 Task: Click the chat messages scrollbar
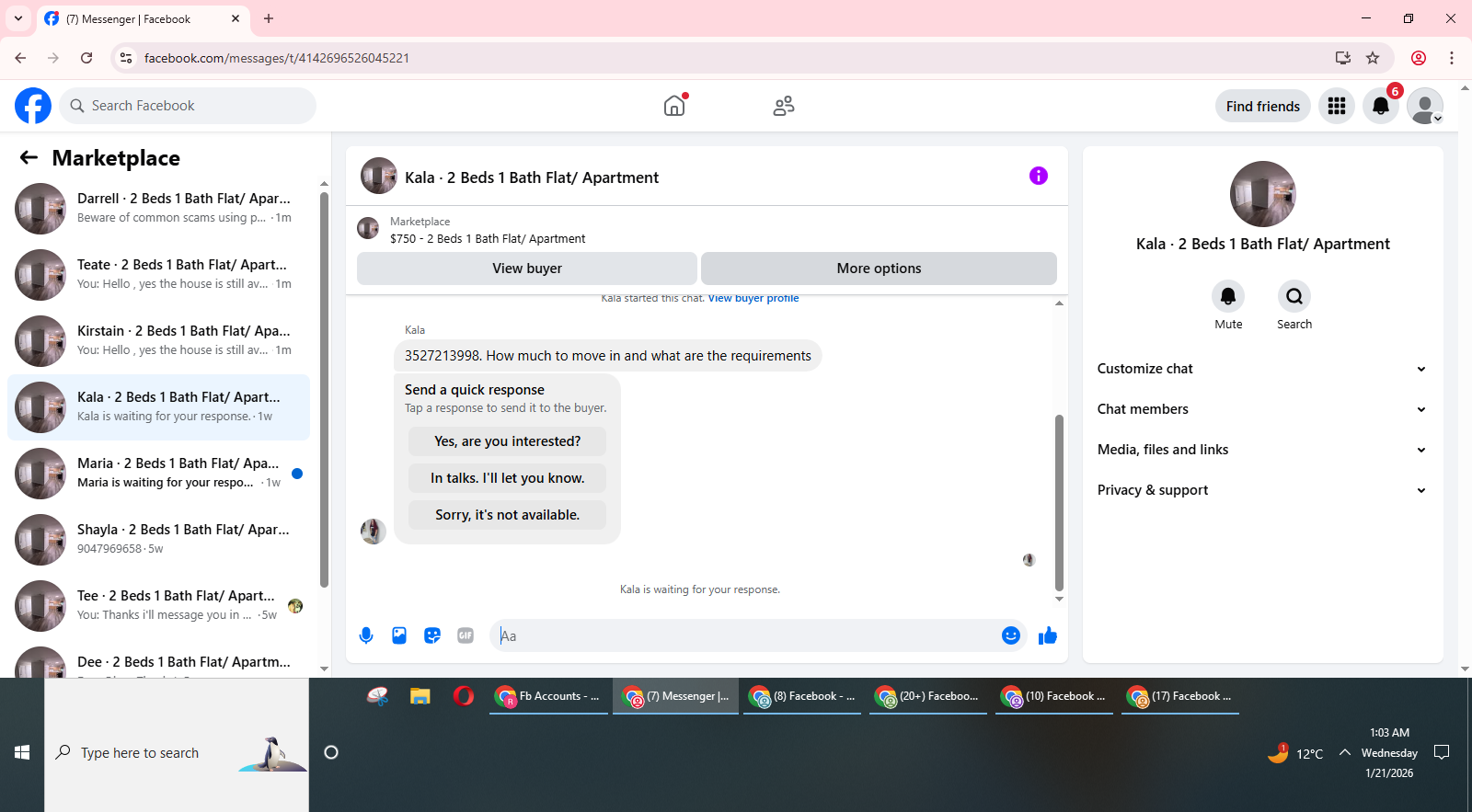coord(1059,502)
